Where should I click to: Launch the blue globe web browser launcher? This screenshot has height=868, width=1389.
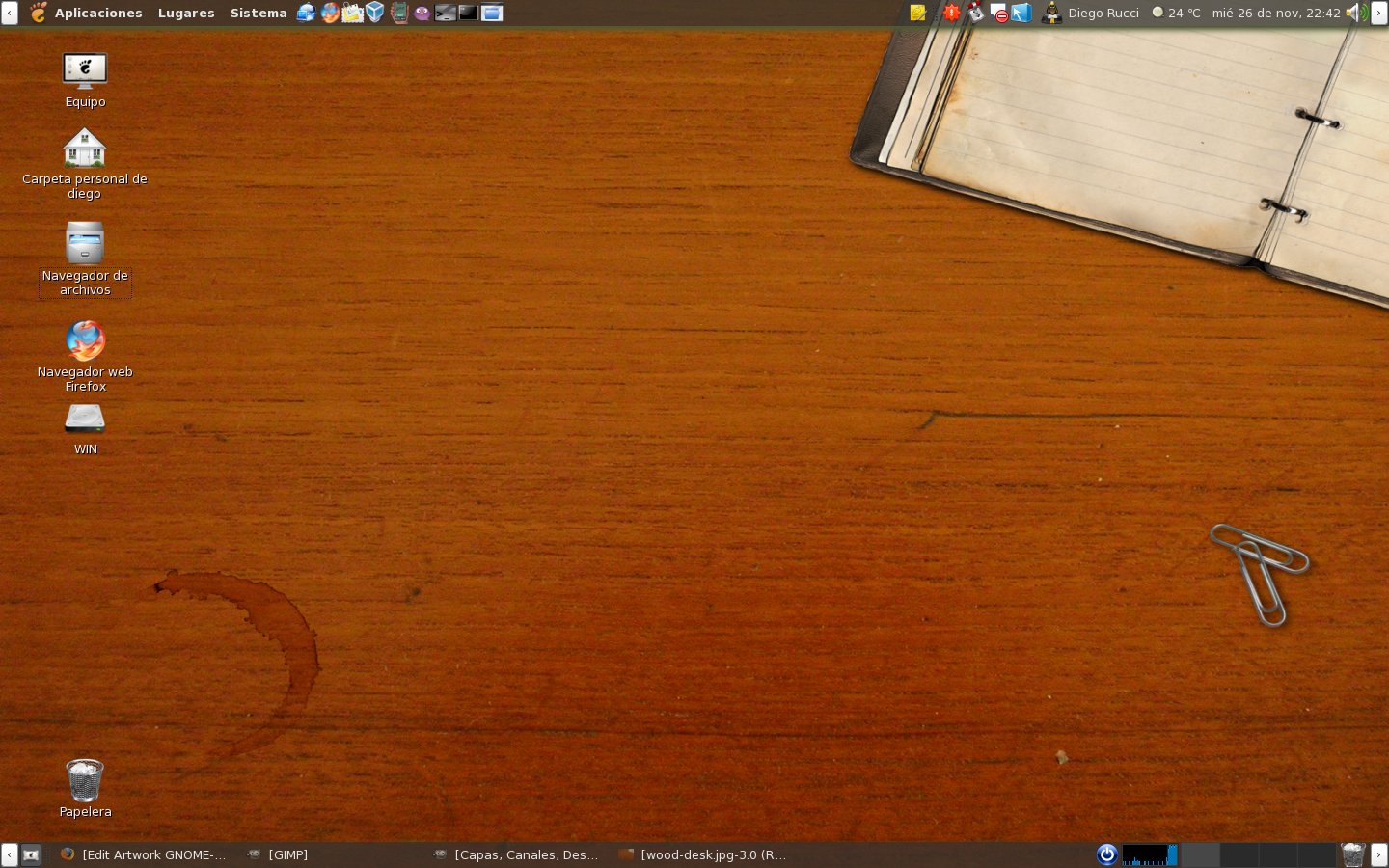306,13
